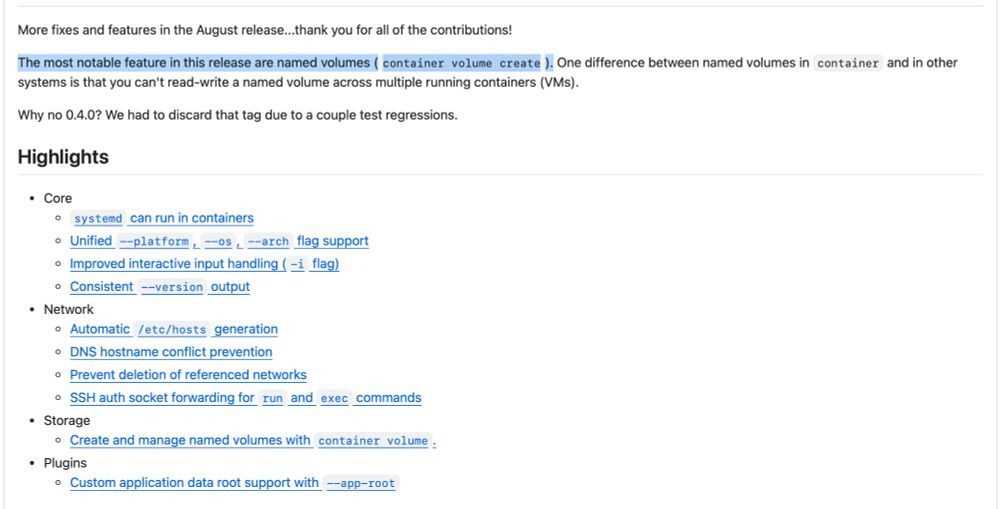This screenshot has width=1000, height=509.
Task: Open the Unified --platform flag support link
Action: (219, 241)
